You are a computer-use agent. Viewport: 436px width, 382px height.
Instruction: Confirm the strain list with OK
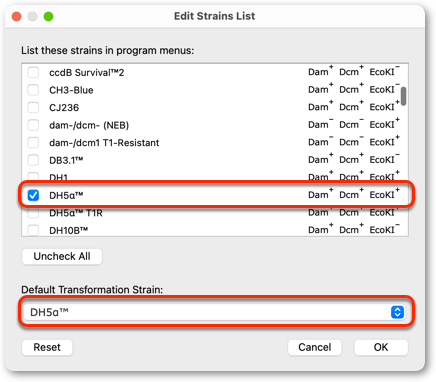(381, 347)
